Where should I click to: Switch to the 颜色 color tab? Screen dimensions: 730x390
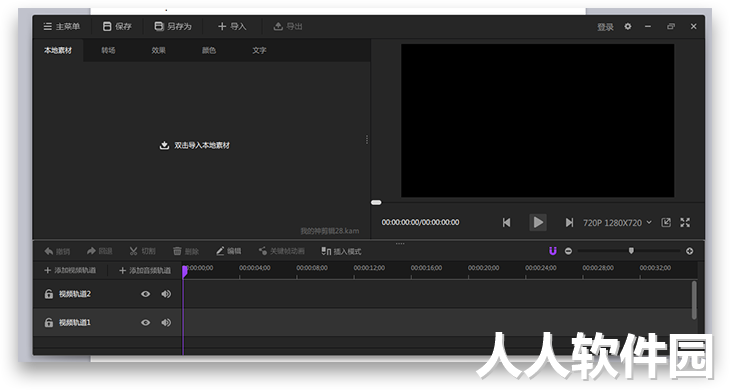pyautogui.click(x=209, y=50)
